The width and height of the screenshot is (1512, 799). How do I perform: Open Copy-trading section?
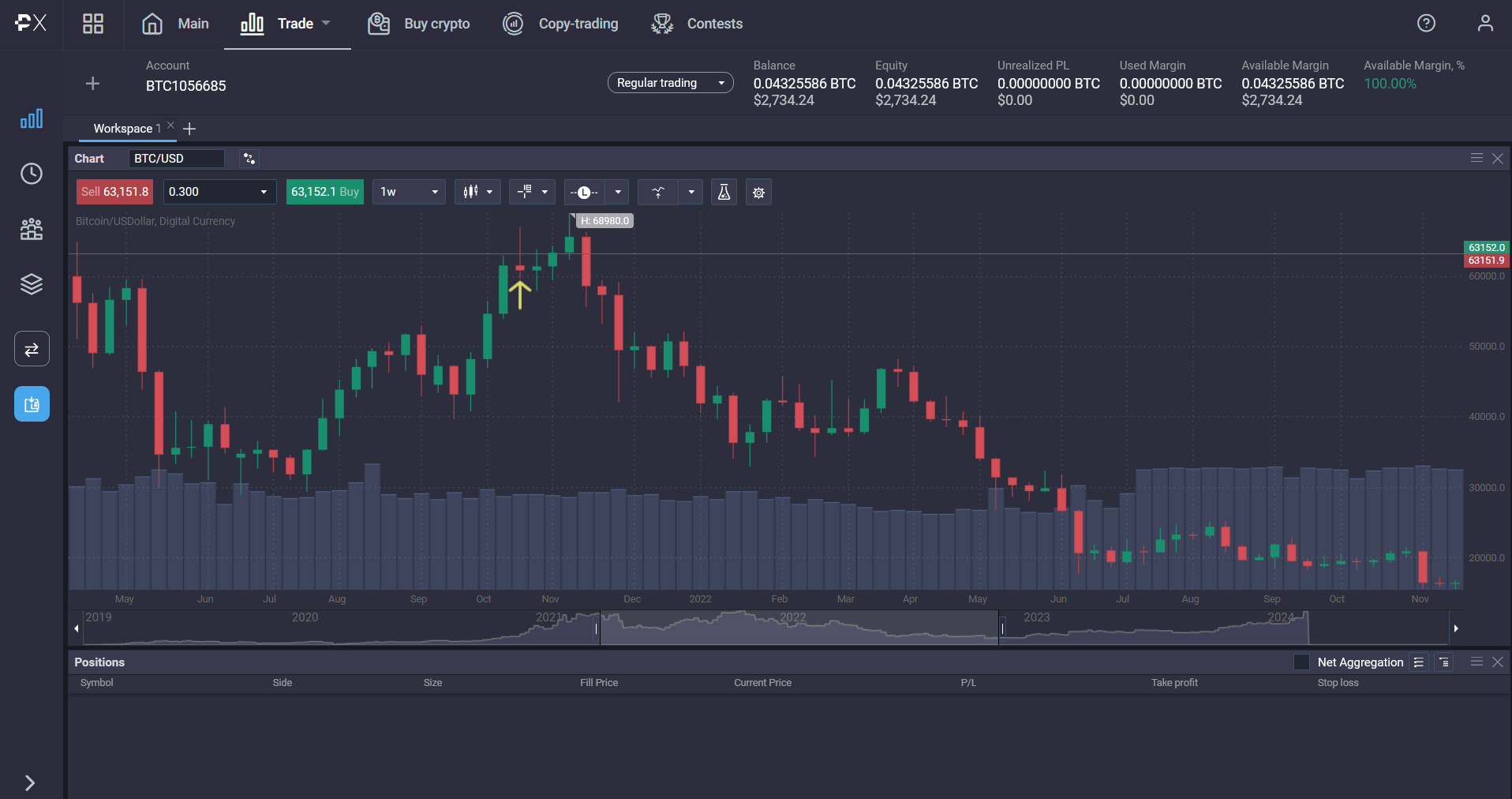coord(561,24)
